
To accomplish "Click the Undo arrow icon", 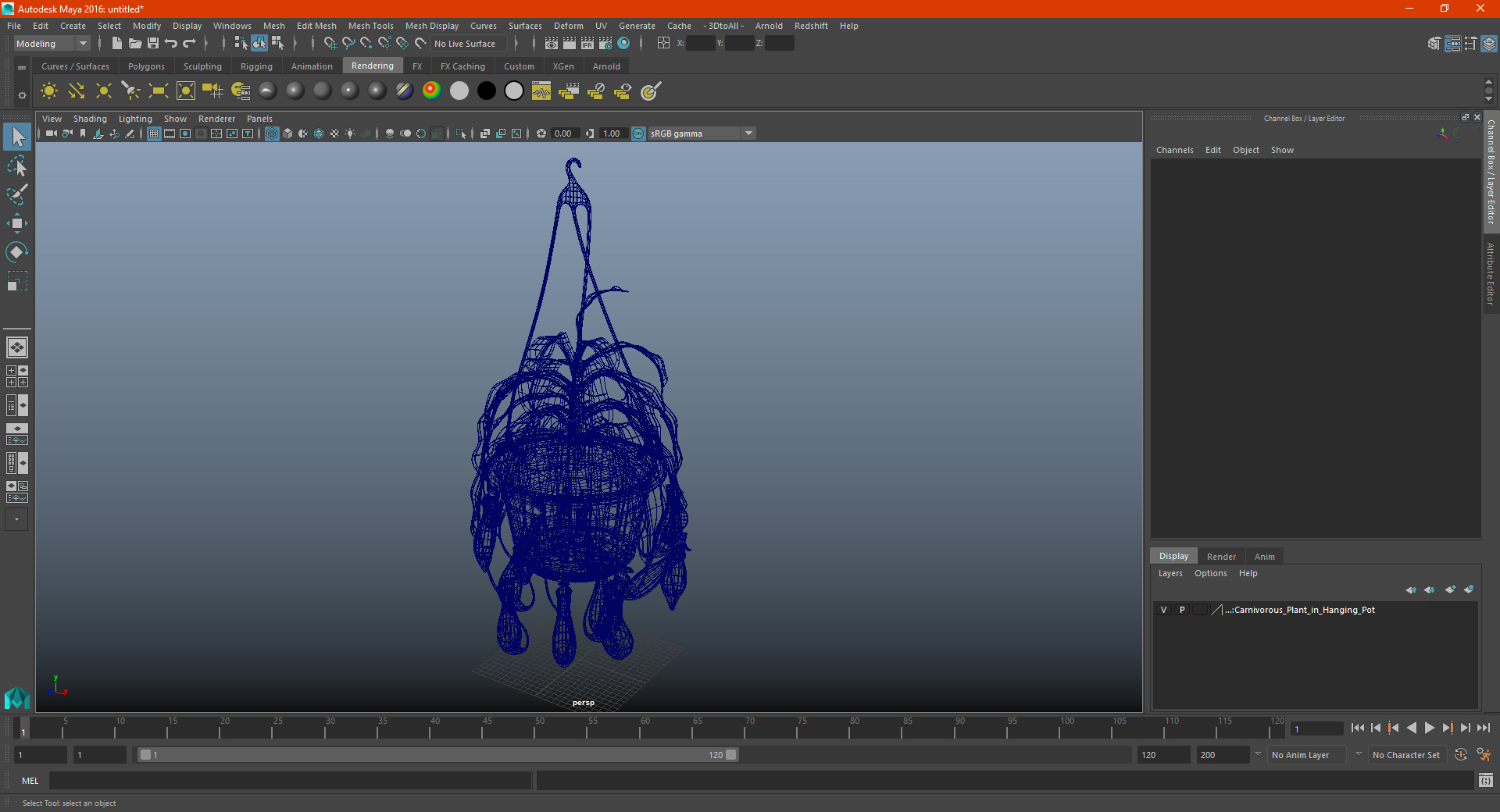I will pyautogui.click(x=171, y=43).
